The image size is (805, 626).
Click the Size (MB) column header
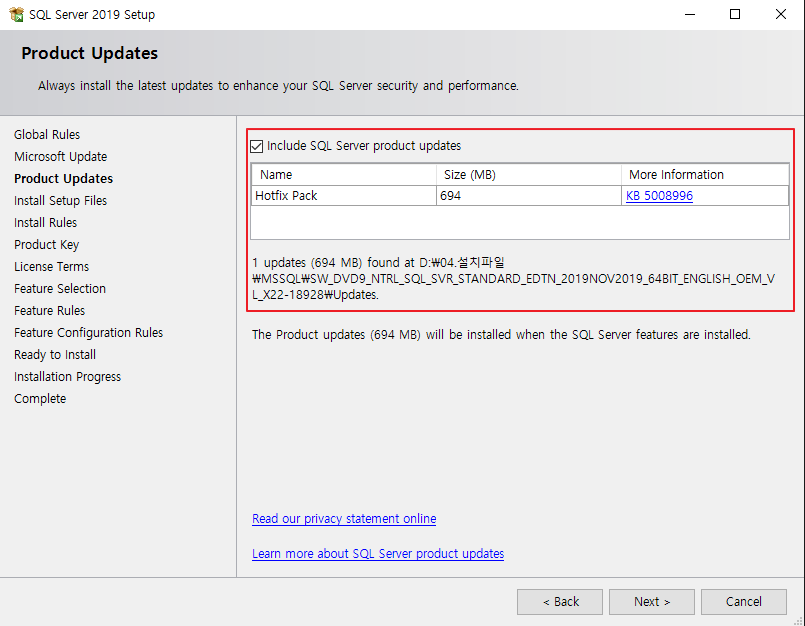point(529,175)
